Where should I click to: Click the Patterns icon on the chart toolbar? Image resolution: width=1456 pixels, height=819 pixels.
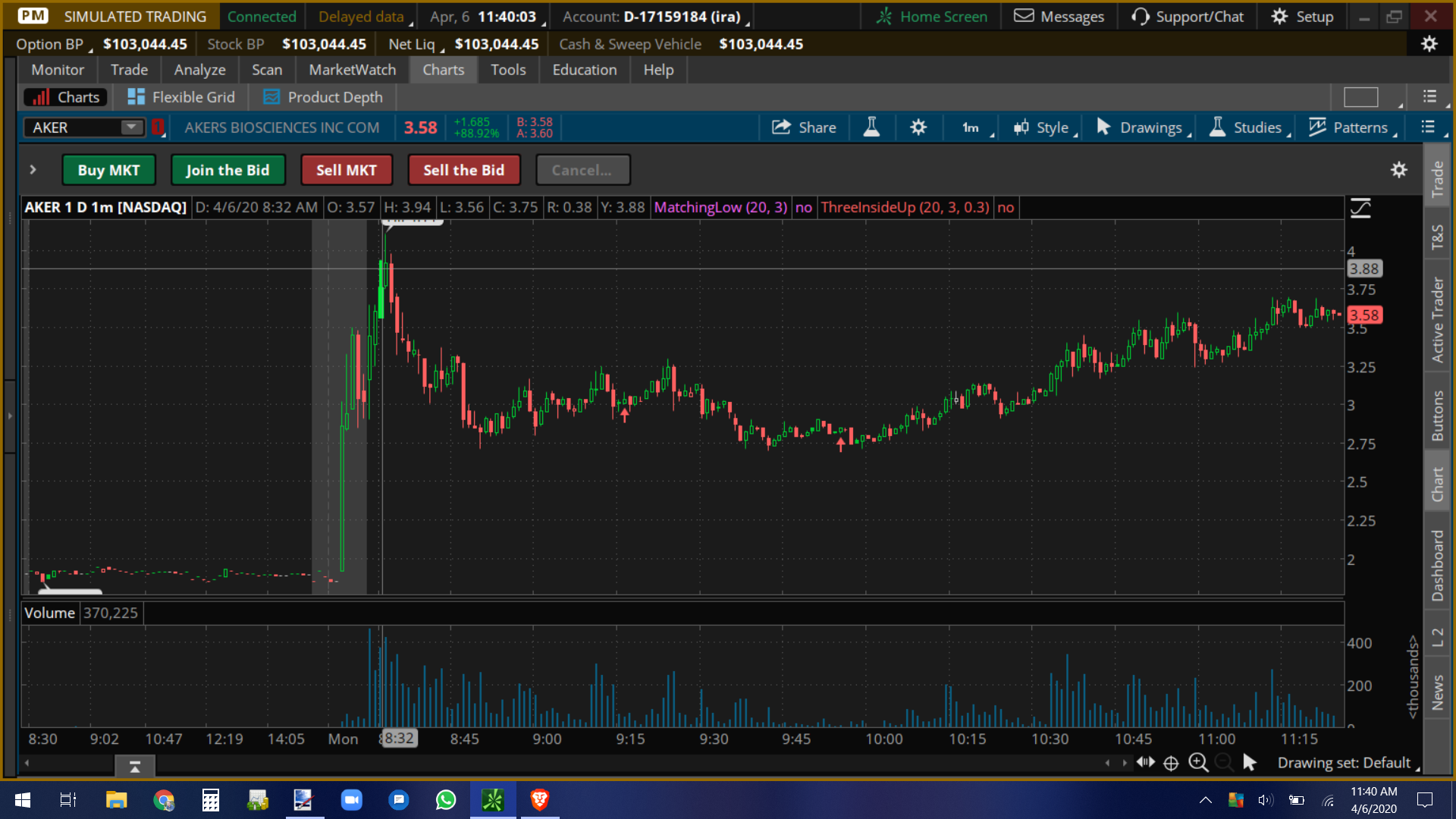pos(1316,127)
